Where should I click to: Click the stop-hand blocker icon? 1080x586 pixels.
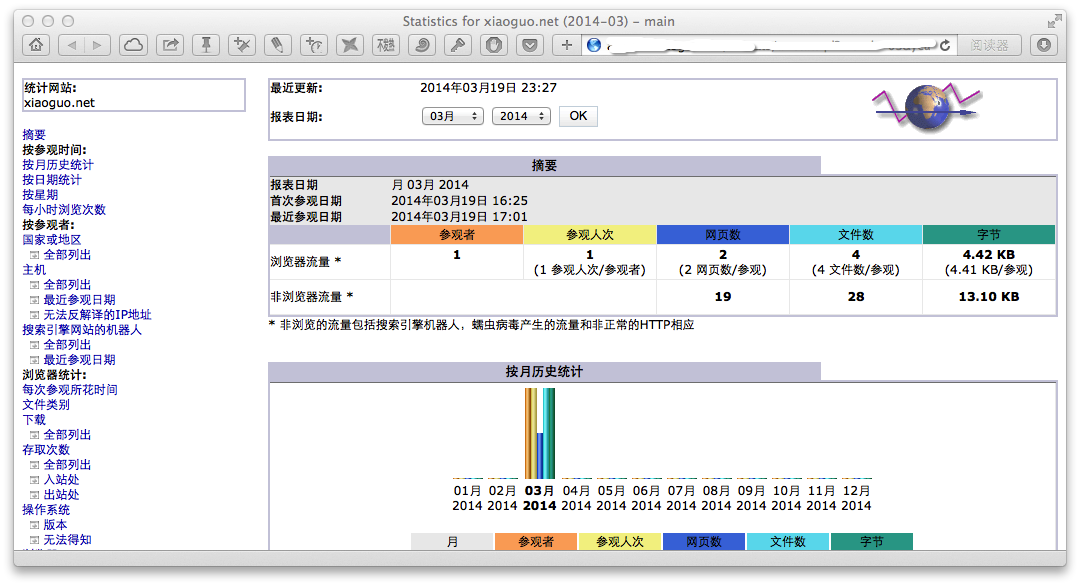click(494, 45)
